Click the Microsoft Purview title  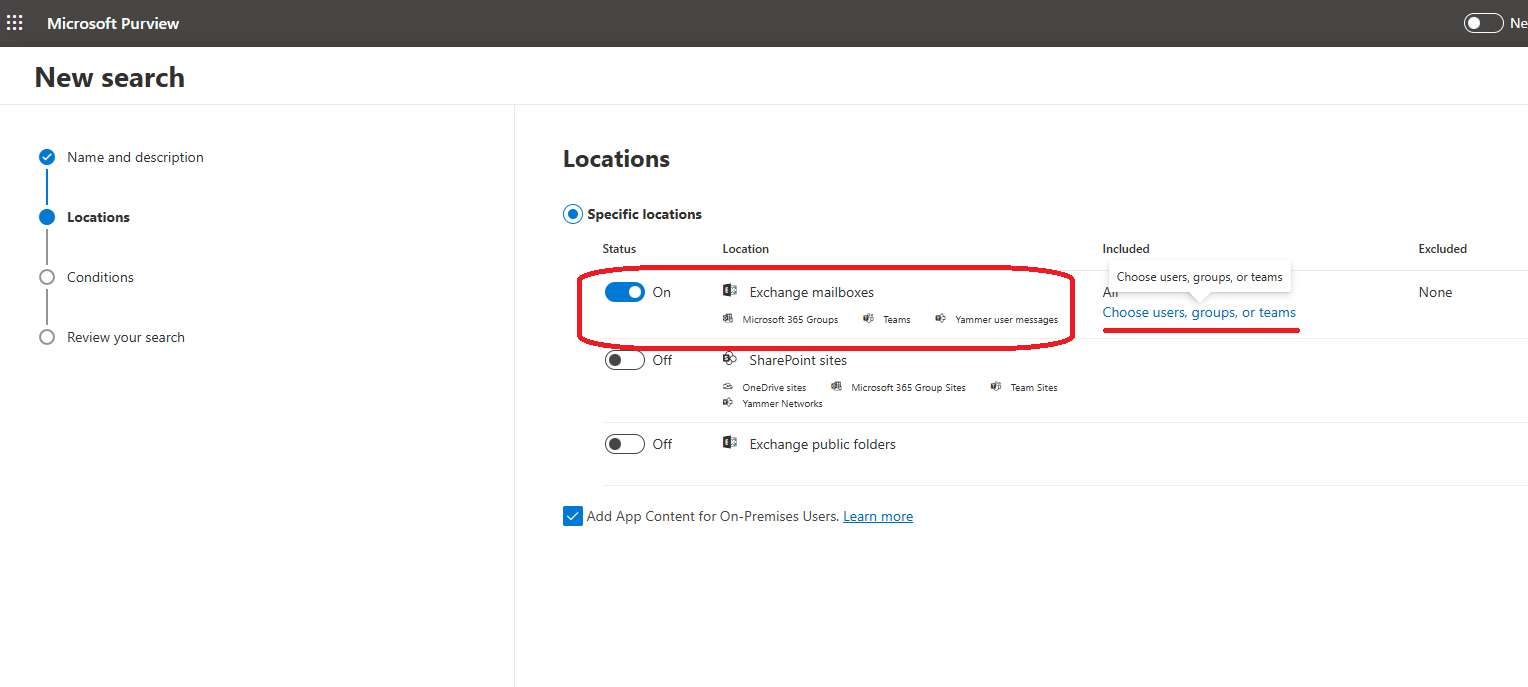pos(113,23)
